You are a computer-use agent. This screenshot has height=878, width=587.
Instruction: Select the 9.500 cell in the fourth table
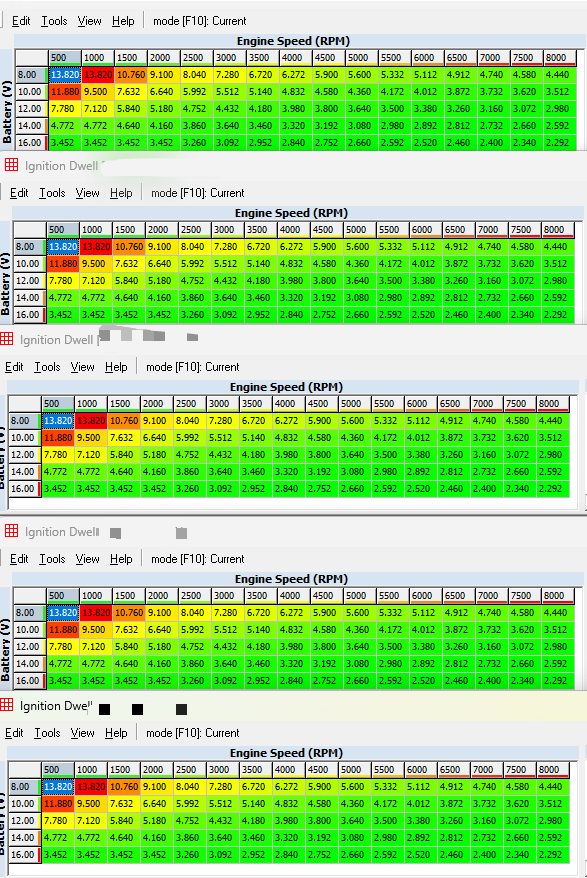96,629
